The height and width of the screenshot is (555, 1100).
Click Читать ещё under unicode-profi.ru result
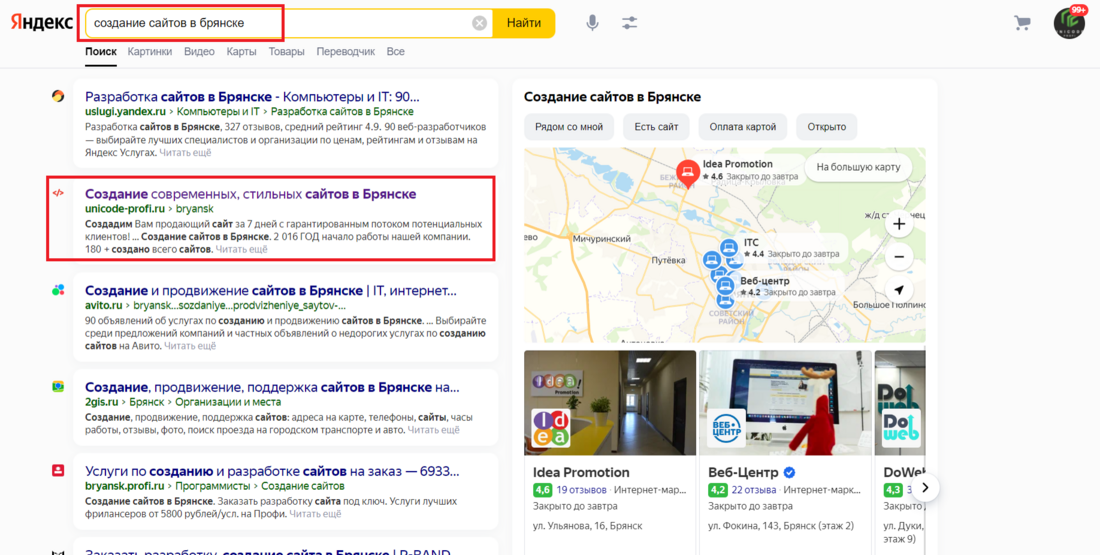(x=241, y=249)
